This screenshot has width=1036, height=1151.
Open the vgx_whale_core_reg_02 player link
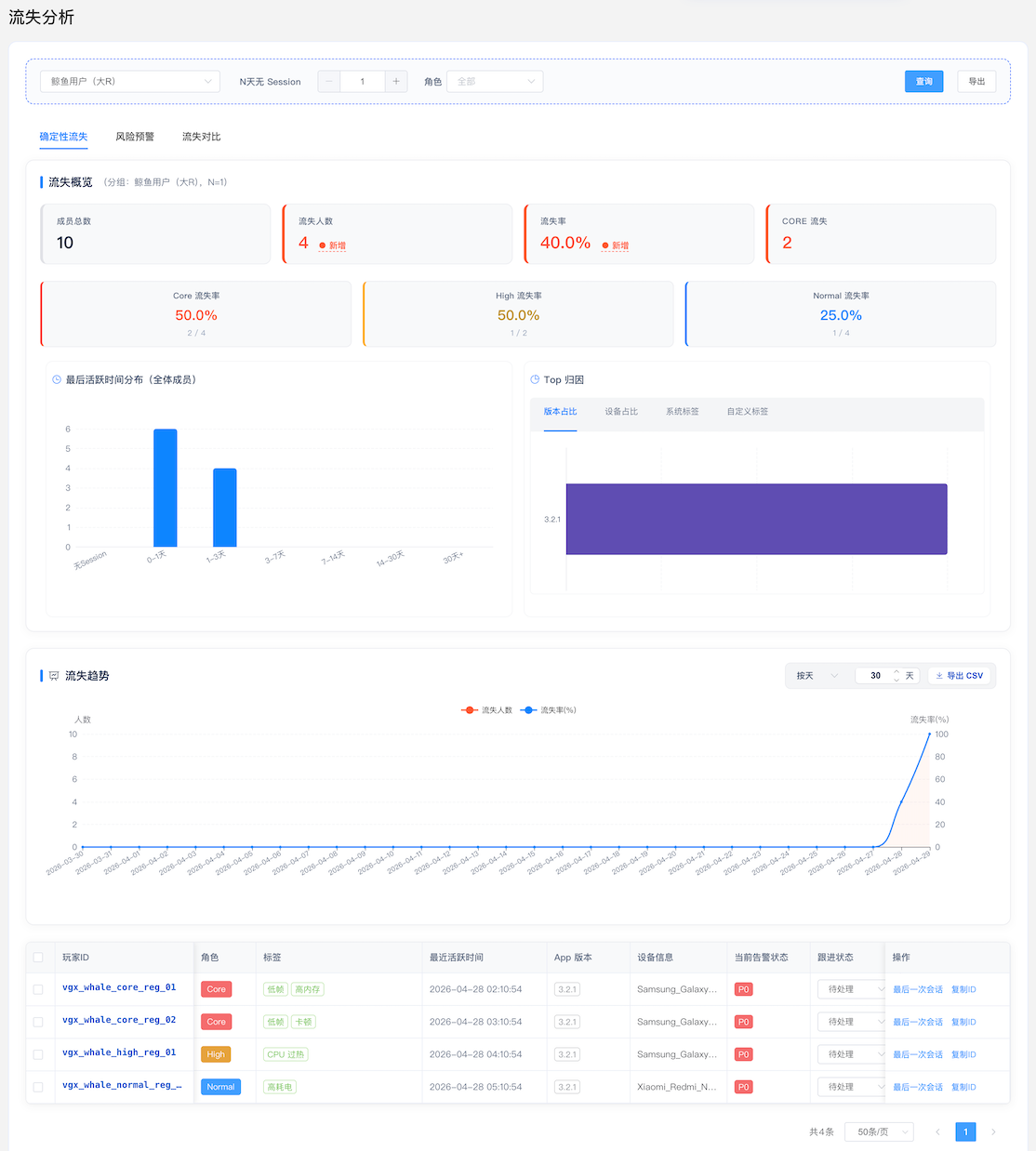click(x=119, y=1020)
